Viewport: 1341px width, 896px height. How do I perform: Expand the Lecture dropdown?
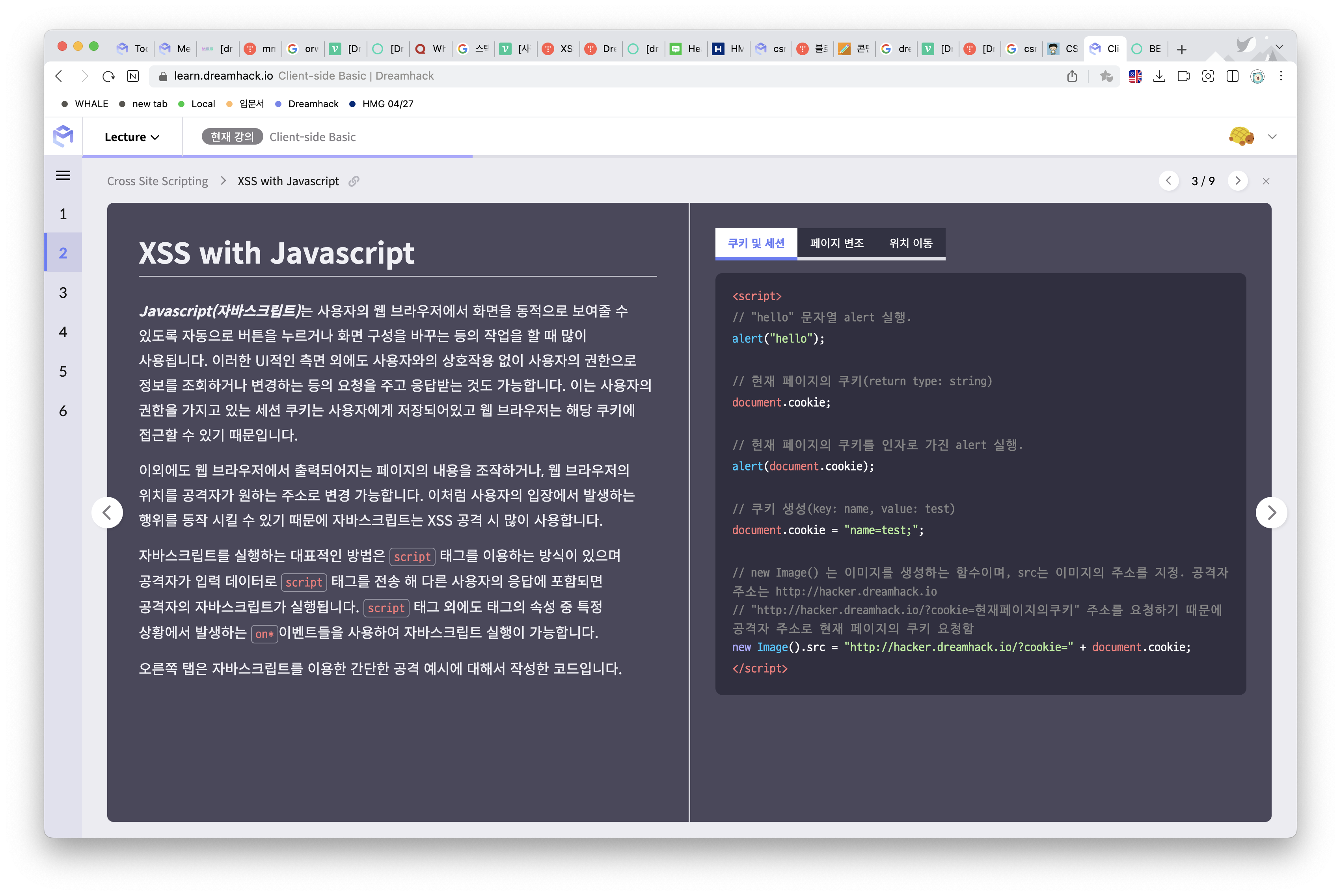pos(132,137)
